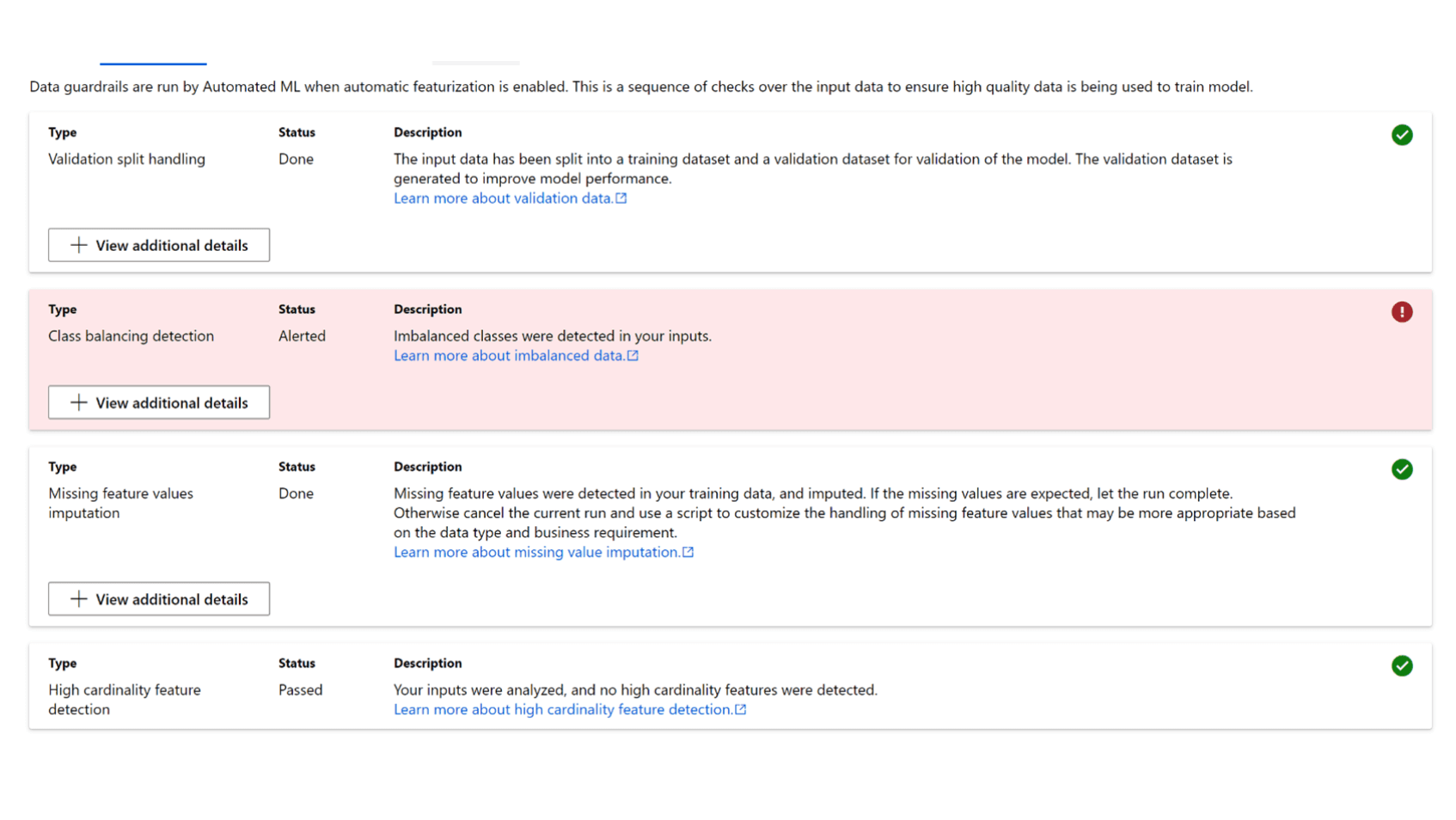1456x820 pixels.
Task: Open Learn more about imbalanced data
Action: pos(509,356)
